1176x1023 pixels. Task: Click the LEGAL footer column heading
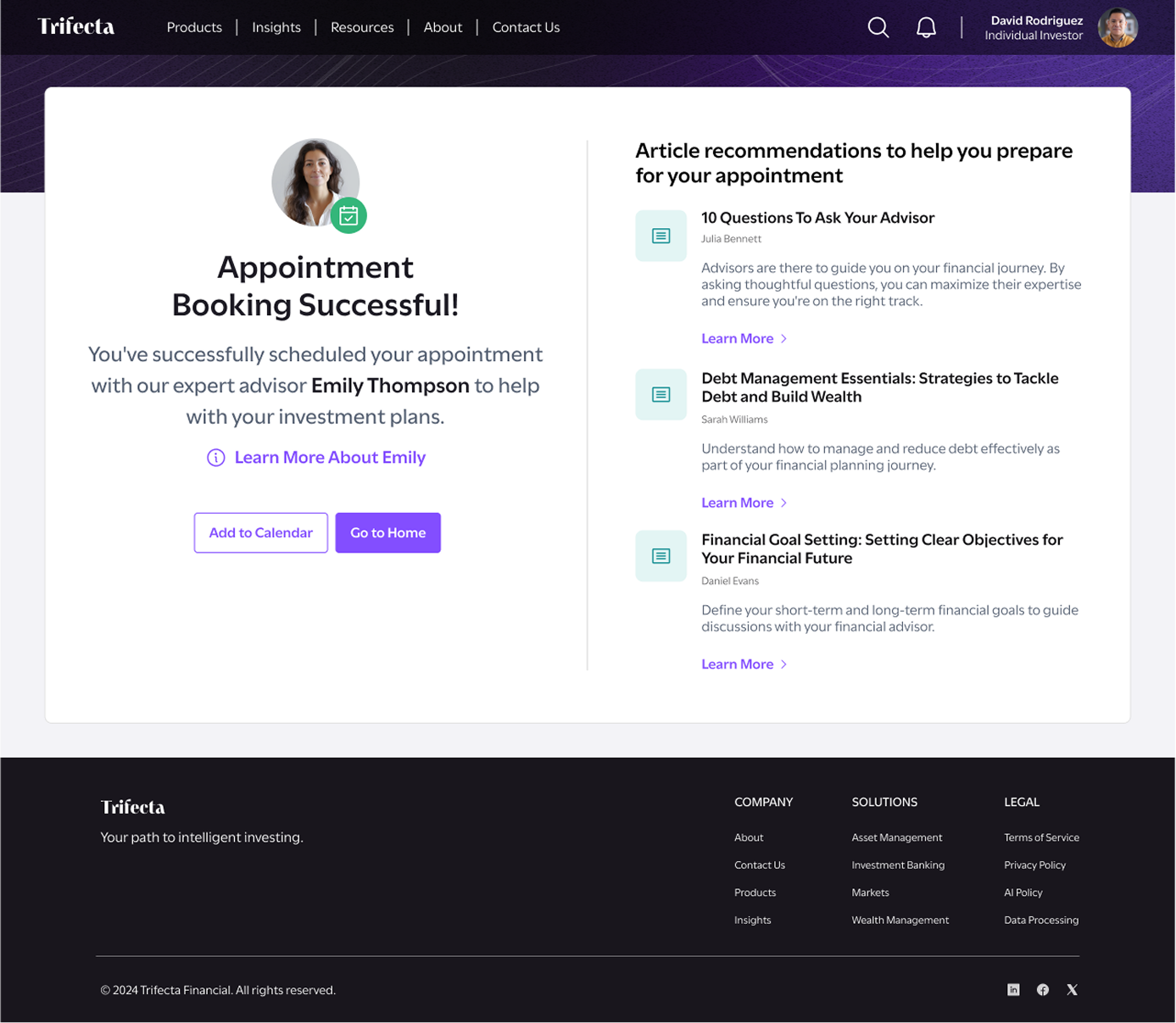[1022, 802]
